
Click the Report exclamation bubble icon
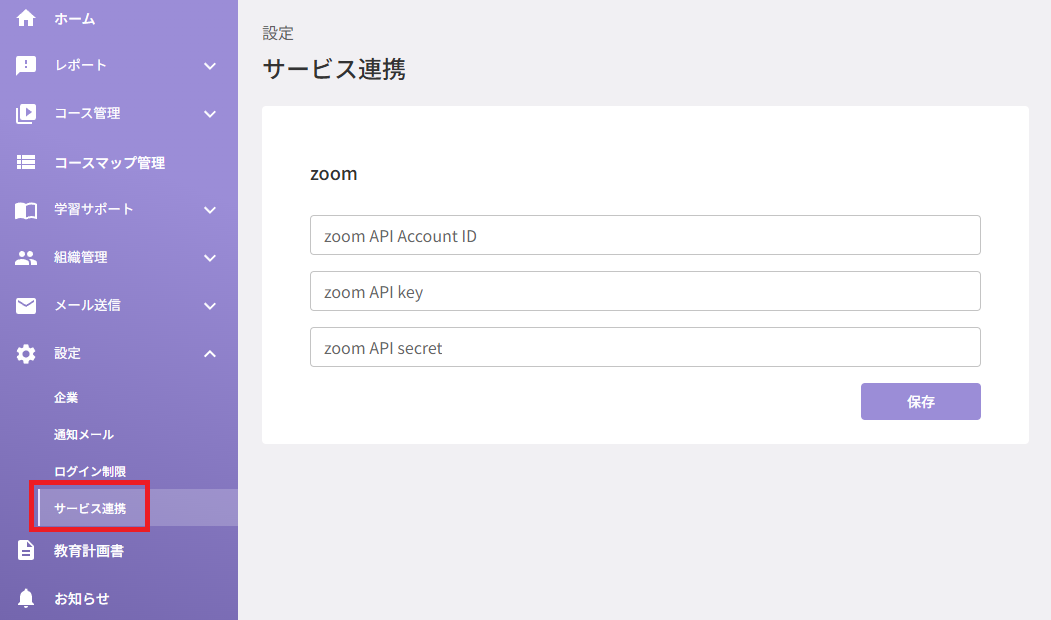pyautogui.click(x=25, y=66)
